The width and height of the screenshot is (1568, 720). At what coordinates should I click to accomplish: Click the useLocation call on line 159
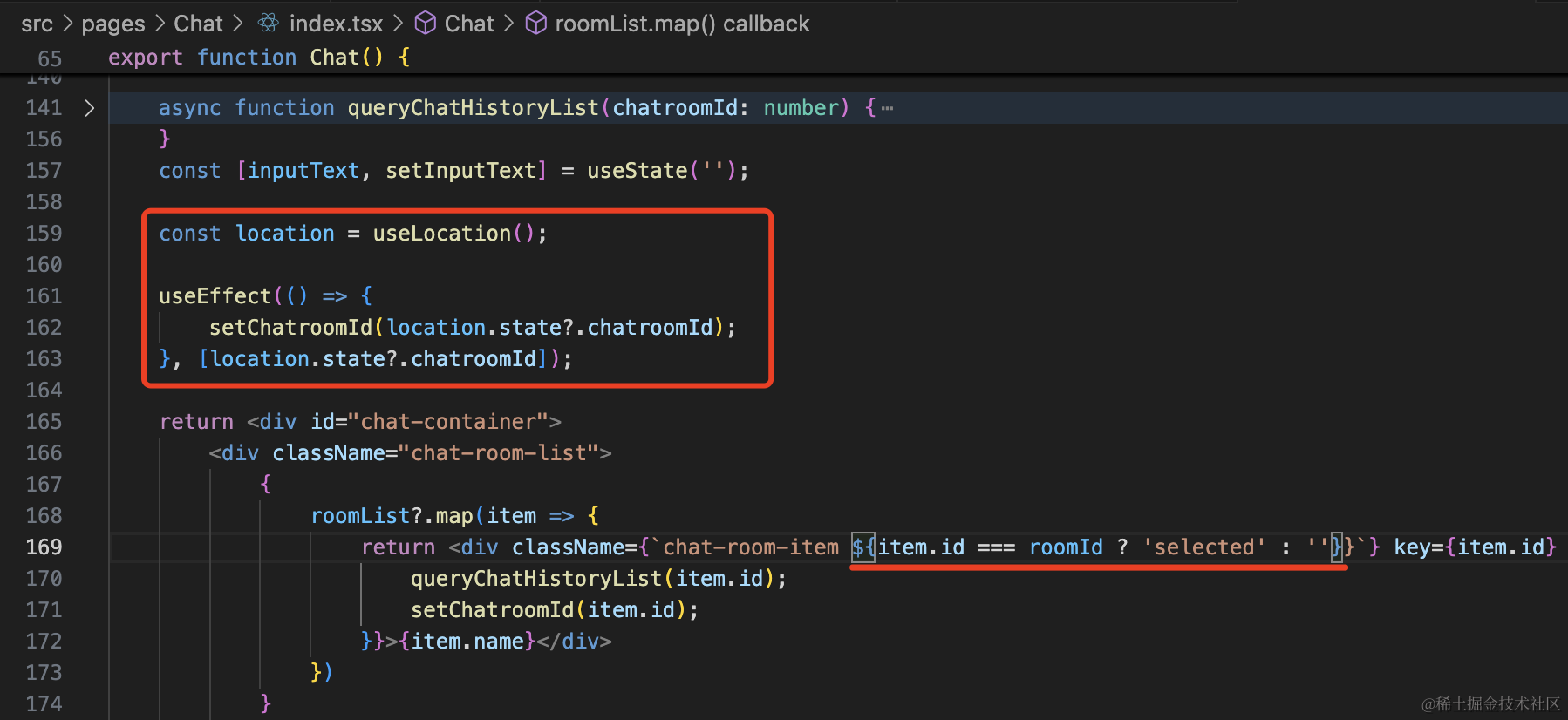tap(441, 234)
